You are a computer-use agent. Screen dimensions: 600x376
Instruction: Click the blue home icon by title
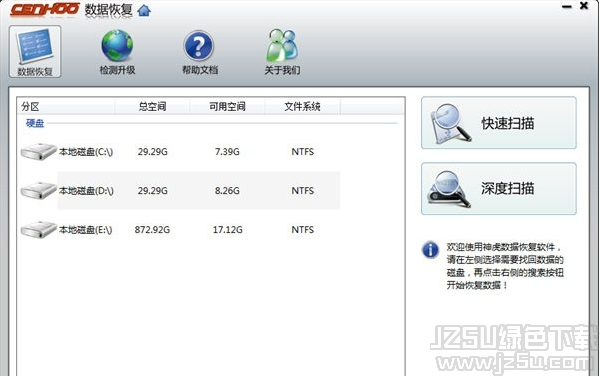coord(144,10)
